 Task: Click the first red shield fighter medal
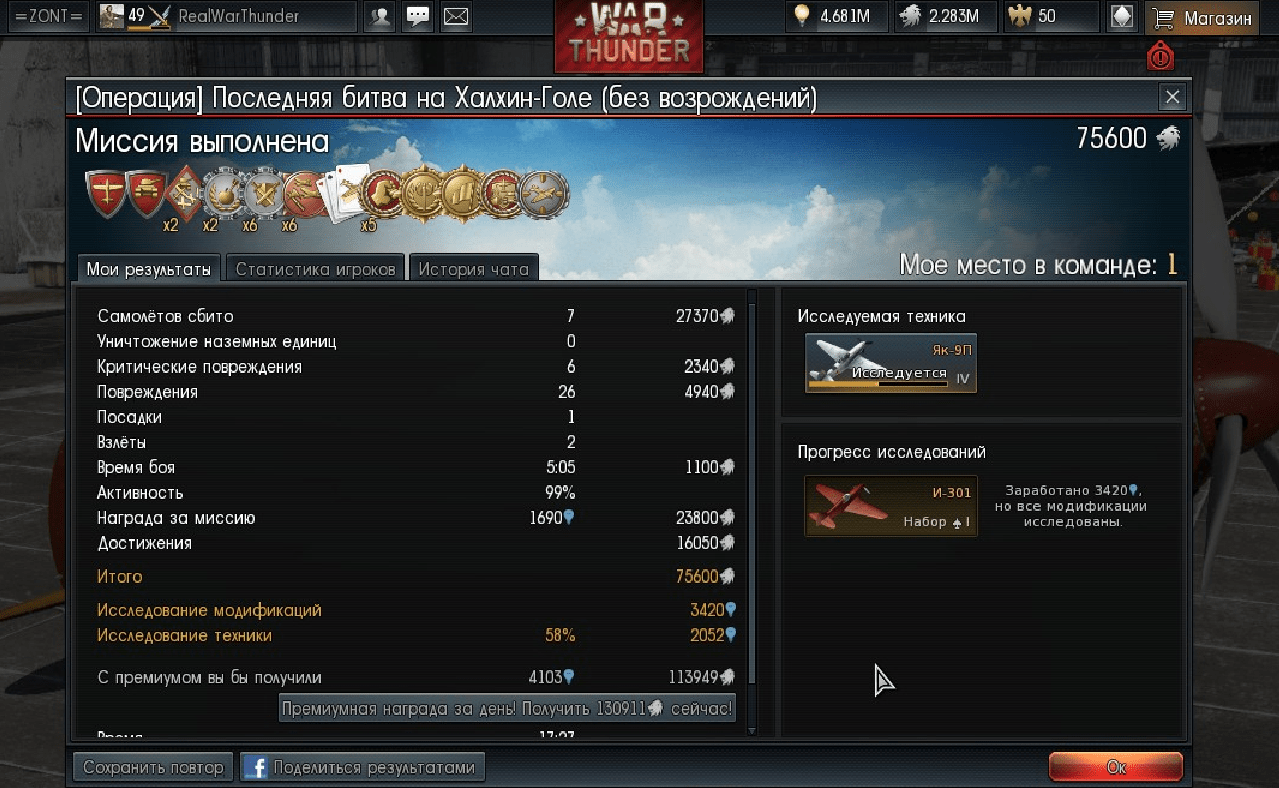(105, 194)
